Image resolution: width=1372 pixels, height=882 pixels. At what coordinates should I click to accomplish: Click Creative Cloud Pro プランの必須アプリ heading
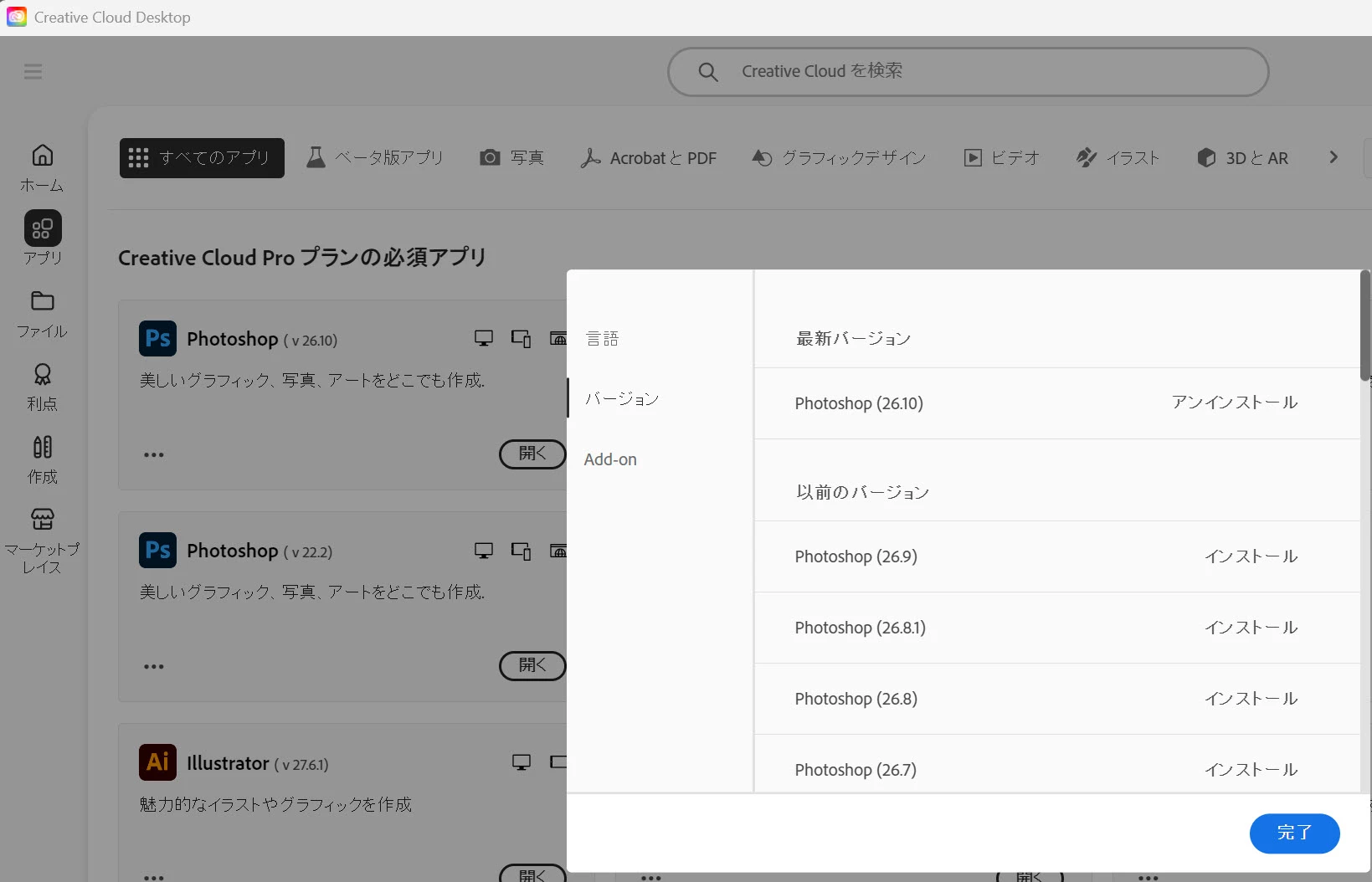(x=302, y=258)
